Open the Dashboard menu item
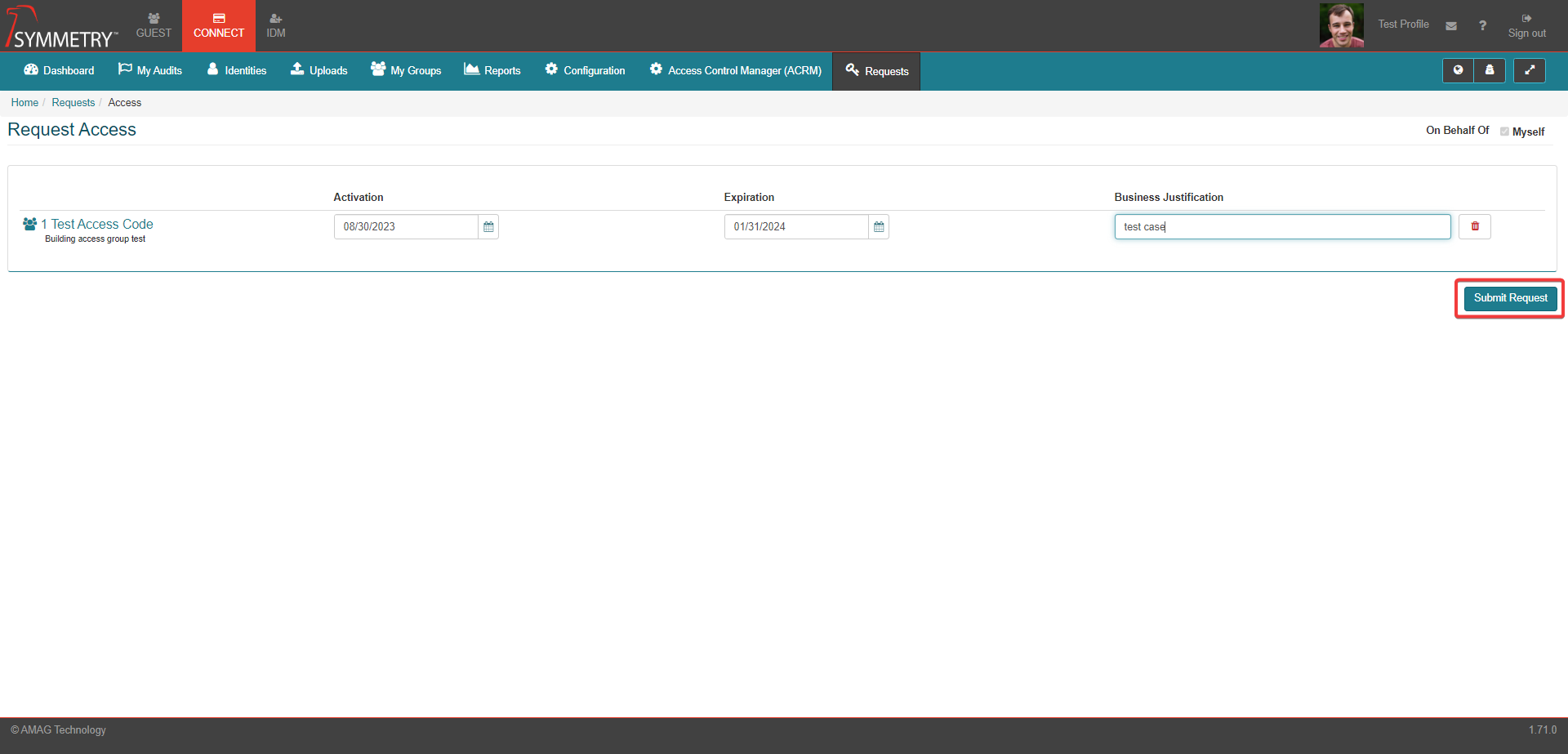 (x=59, y=70)
